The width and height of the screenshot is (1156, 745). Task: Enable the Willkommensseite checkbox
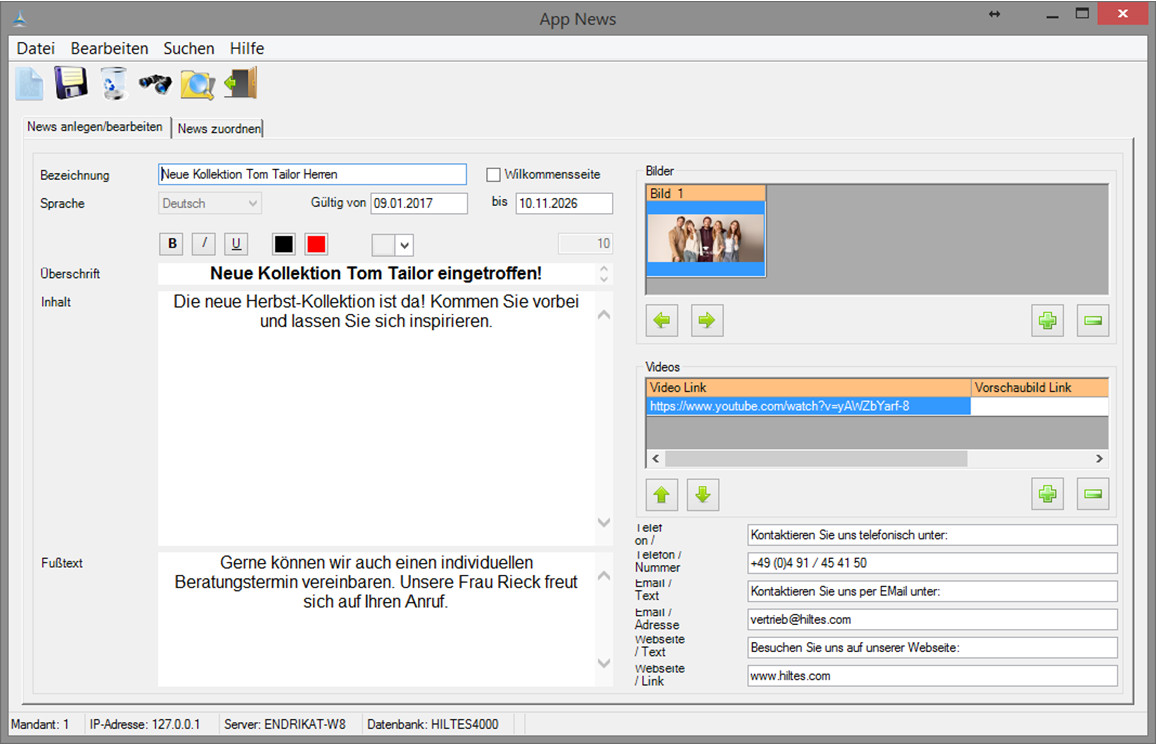tap(493, 175)
